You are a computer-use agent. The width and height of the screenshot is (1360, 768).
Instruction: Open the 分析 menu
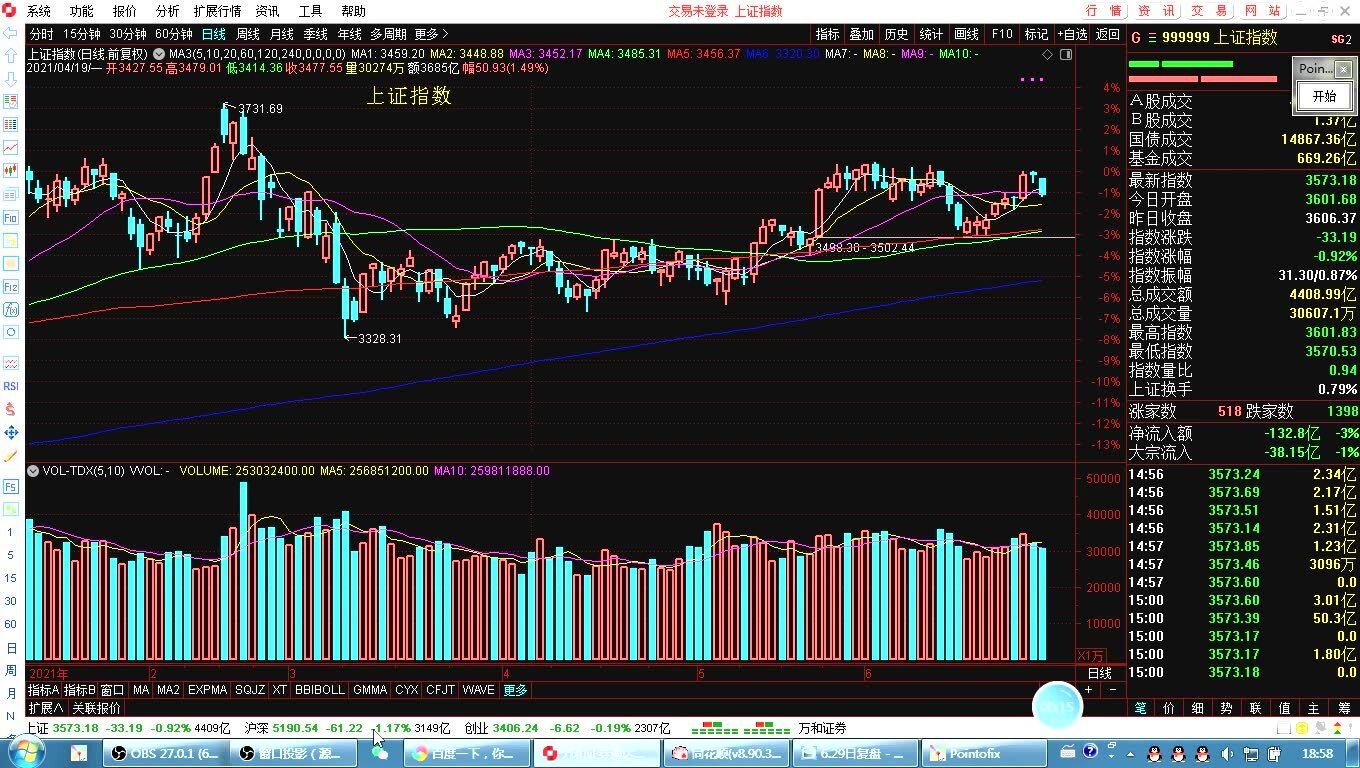(x=167, y=11)
